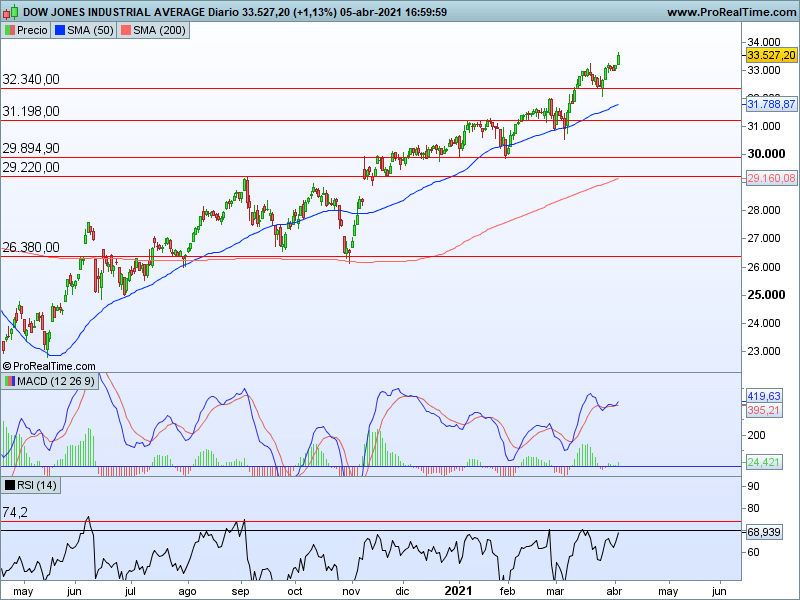Click the MACD histogram value 24,421
This screenshot has width=800, height=600.
click(x=764, y=462)
